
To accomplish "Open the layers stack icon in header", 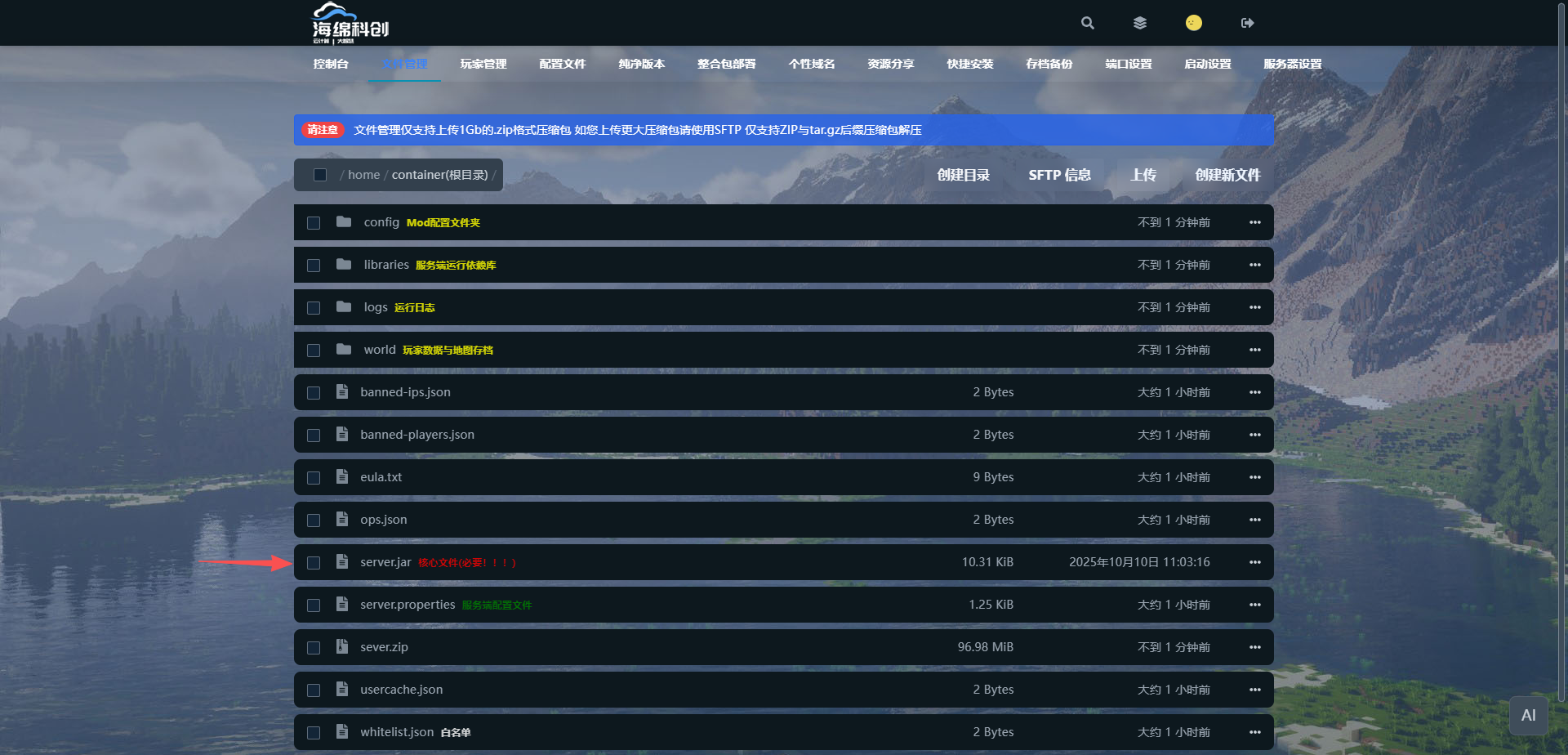I will click(x=1140, y=23).
